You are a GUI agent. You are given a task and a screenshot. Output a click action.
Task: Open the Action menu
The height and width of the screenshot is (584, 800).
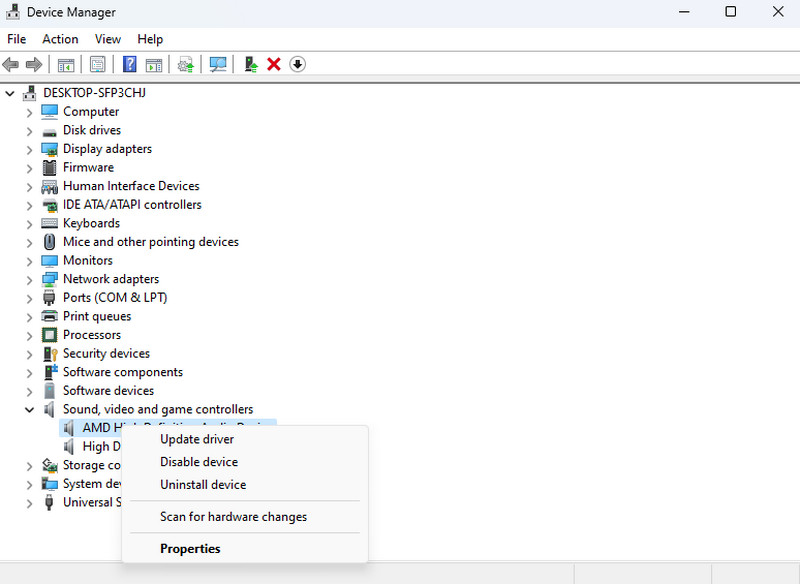point(60,39)
